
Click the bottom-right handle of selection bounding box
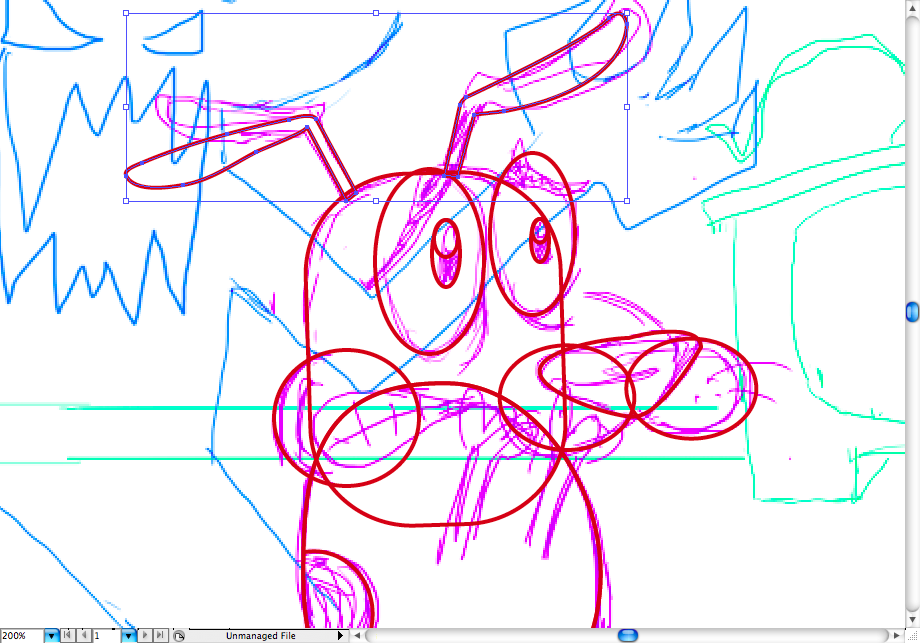tap(627, 201)
